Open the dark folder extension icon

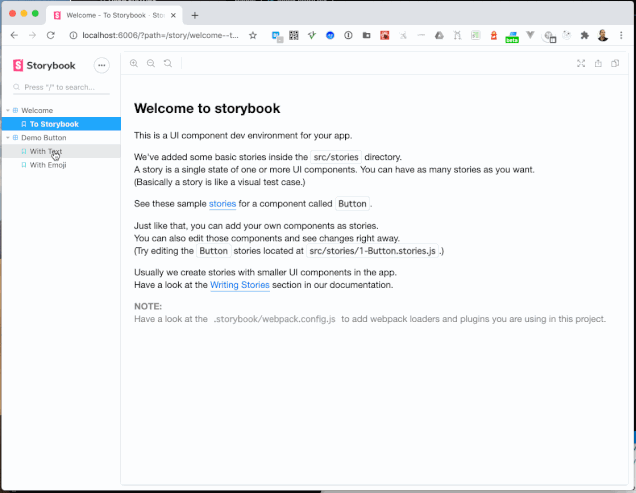tap(366, 35)
